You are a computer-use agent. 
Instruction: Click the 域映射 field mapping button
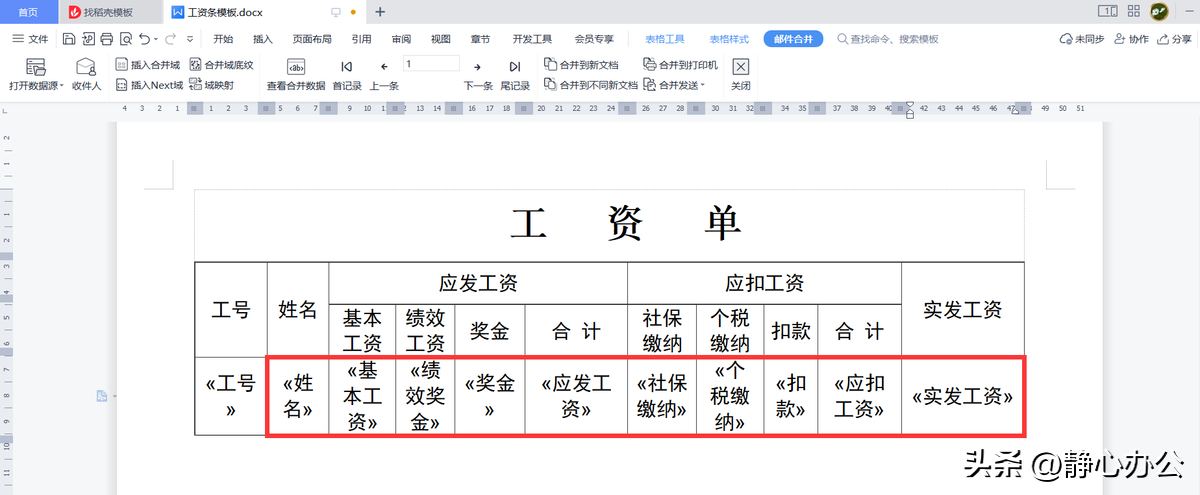[211, 85]
